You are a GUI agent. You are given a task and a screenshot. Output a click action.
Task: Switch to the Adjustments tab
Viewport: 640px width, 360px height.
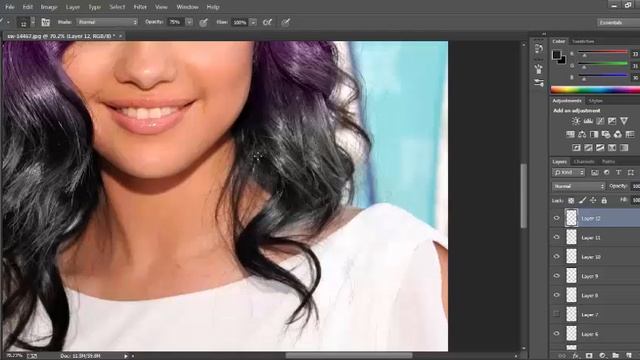pyautogui.click(x=567, y=101)
